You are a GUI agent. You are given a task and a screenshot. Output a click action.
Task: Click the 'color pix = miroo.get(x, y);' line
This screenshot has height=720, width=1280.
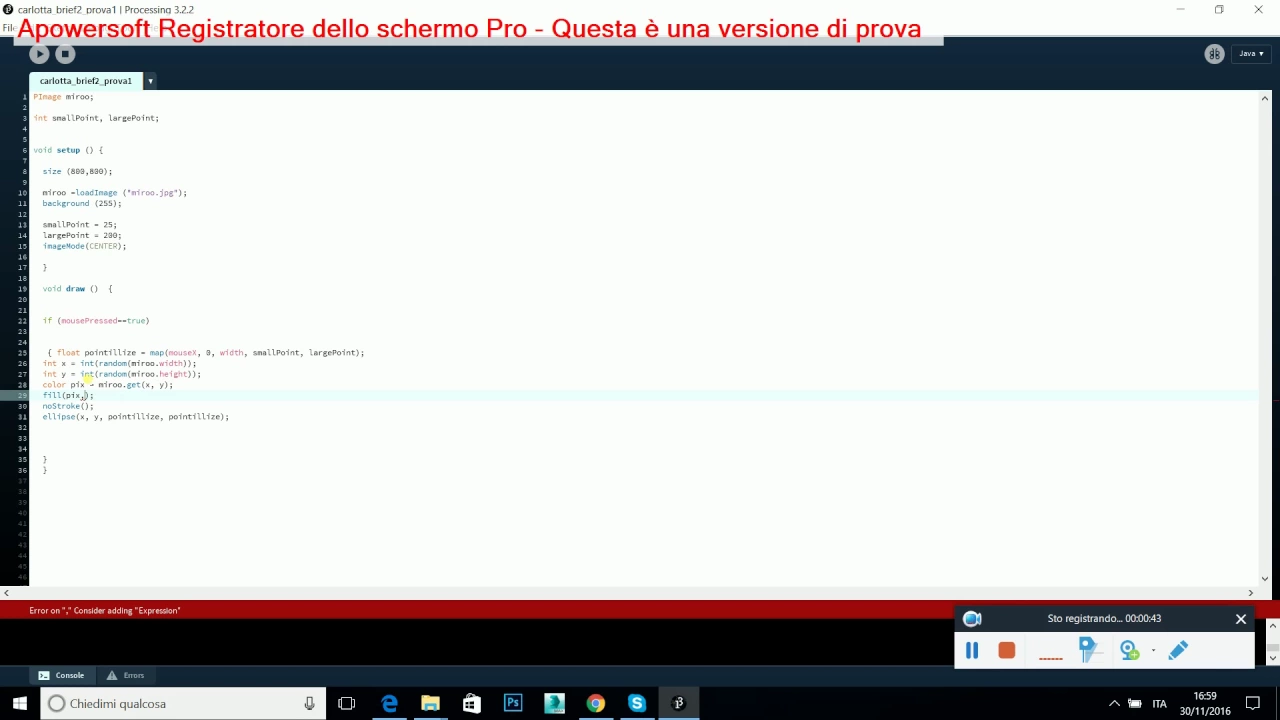107,385
